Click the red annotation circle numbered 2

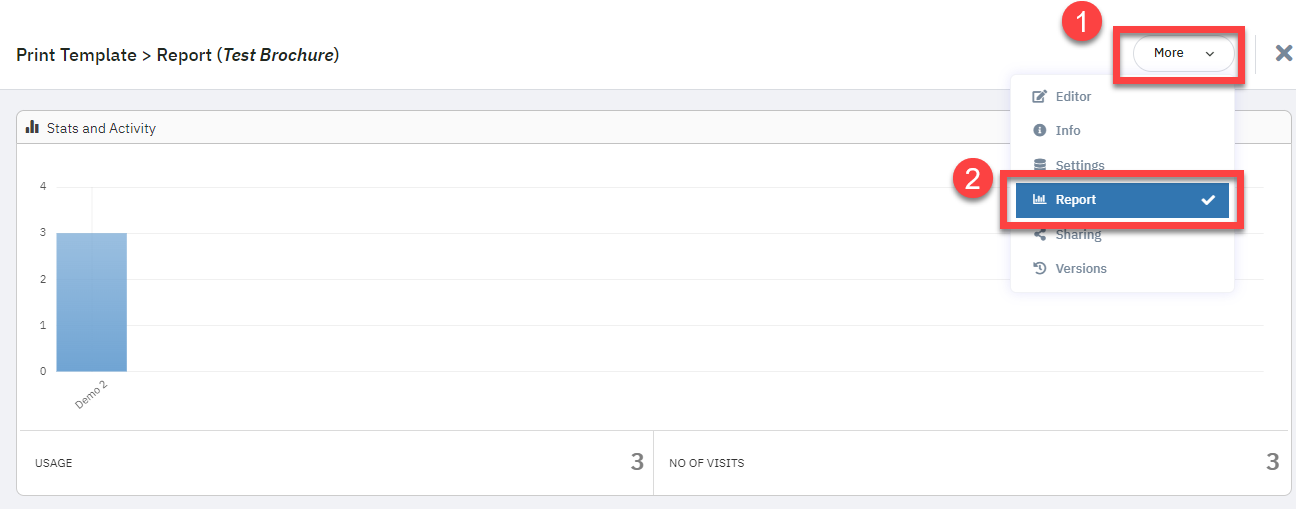click(x=973, y=181)
